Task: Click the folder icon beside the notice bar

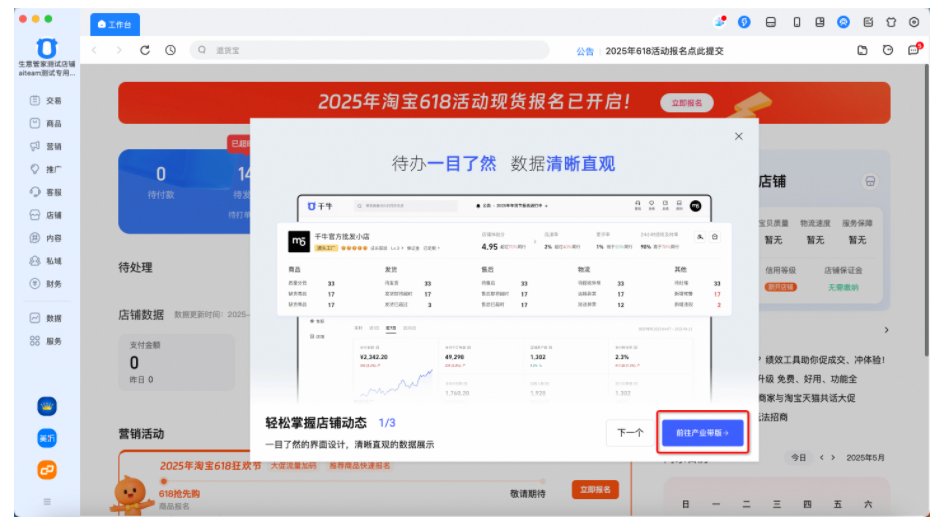Action: click(863, 50)
